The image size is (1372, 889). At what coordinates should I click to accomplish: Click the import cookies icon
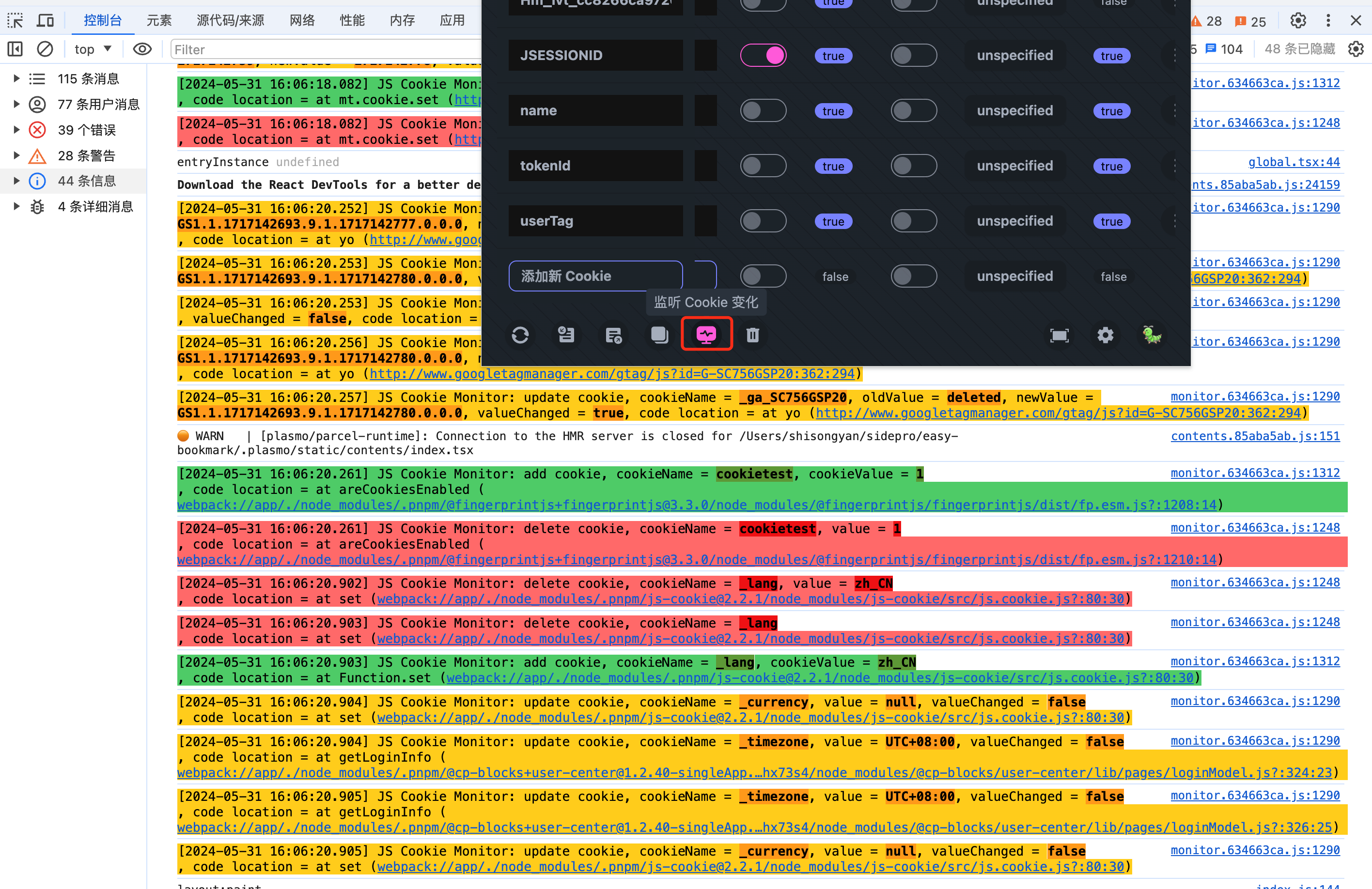[566, 335]
